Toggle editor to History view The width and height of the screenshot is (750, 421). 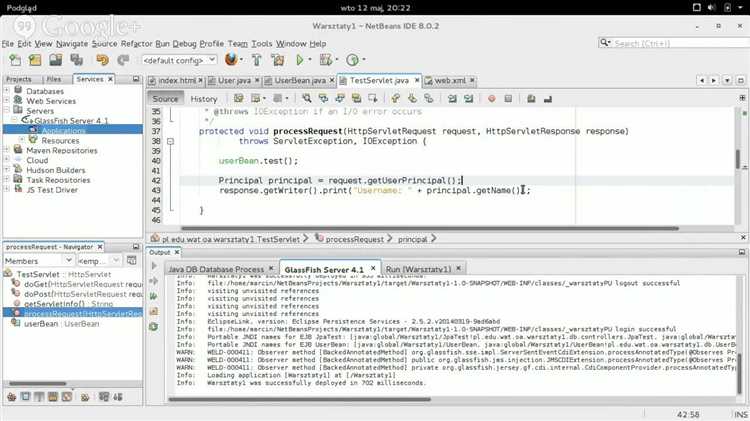point(203,98)
